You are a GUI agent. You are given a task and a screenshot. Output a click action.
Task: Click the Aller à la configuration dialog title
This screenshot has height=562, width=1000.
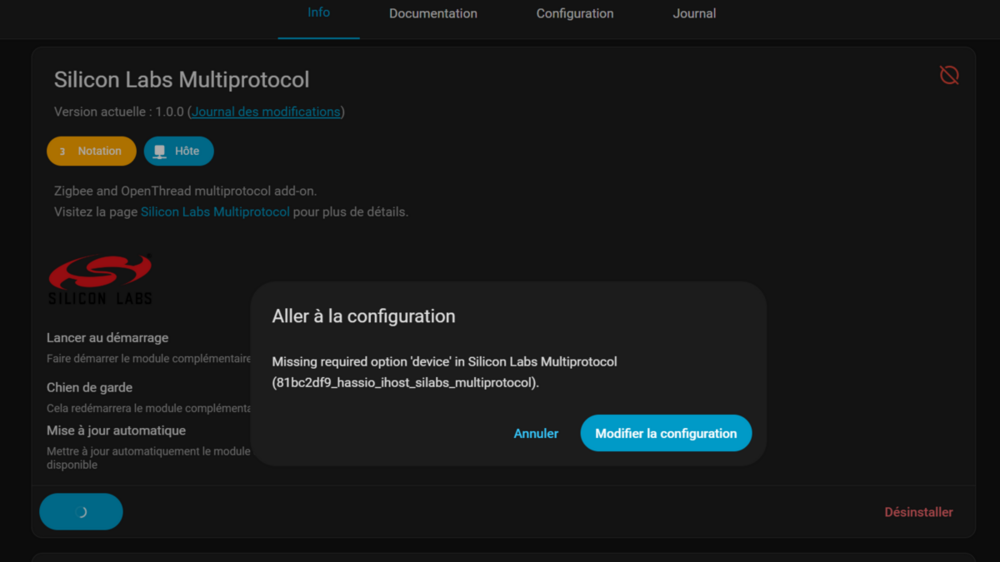(x=364, y=316)
